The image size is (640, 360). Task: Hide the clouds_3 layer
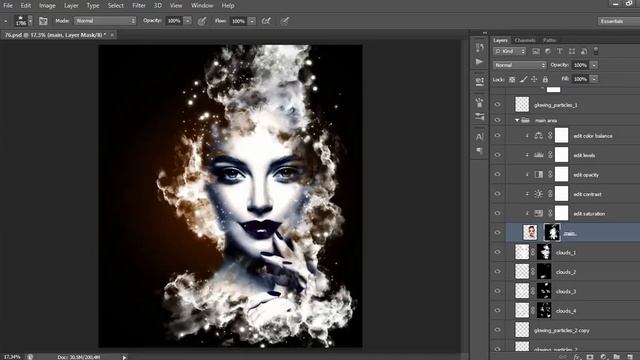498,291
